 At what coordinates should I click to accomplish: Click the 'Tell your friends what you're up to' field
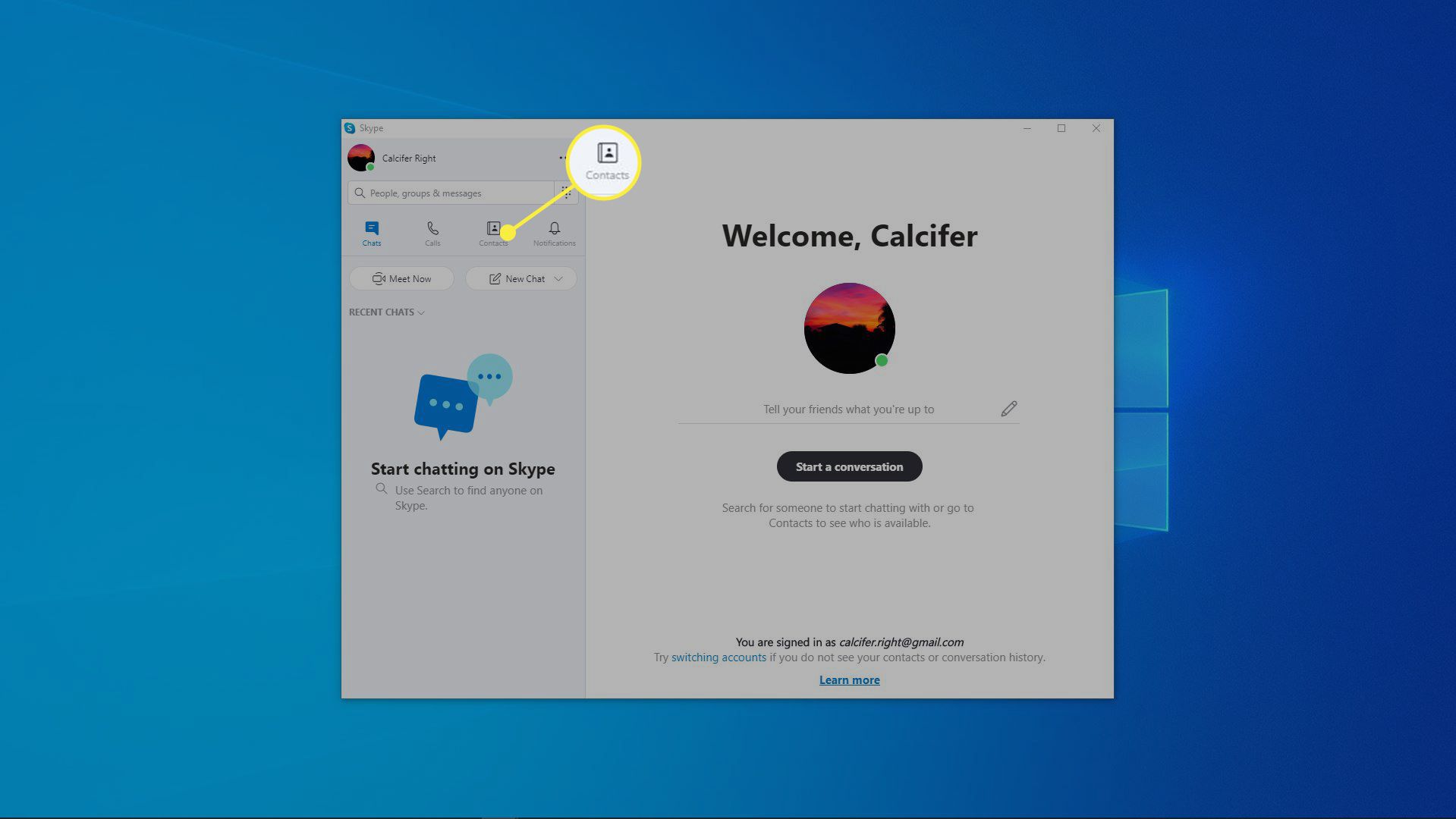tap(847, 409)
